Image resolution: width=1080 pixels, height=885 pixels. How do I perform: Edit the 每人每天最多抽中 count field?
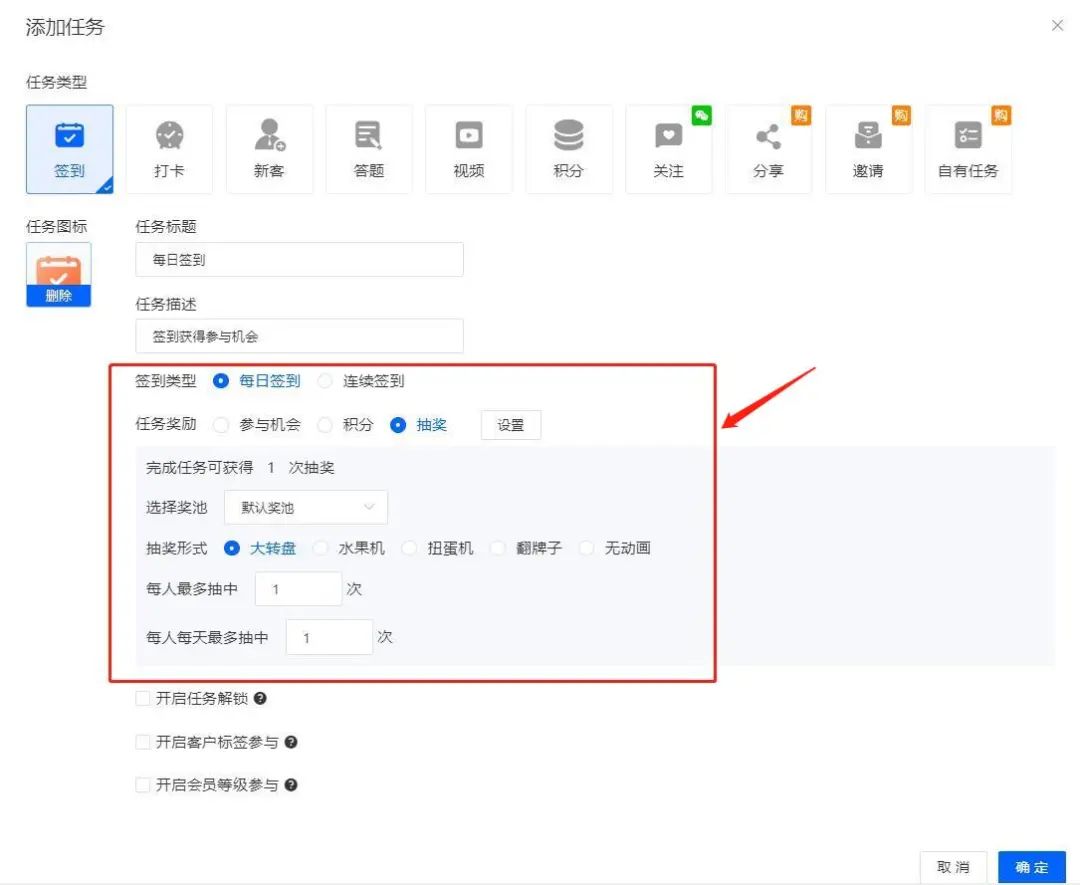329,637
